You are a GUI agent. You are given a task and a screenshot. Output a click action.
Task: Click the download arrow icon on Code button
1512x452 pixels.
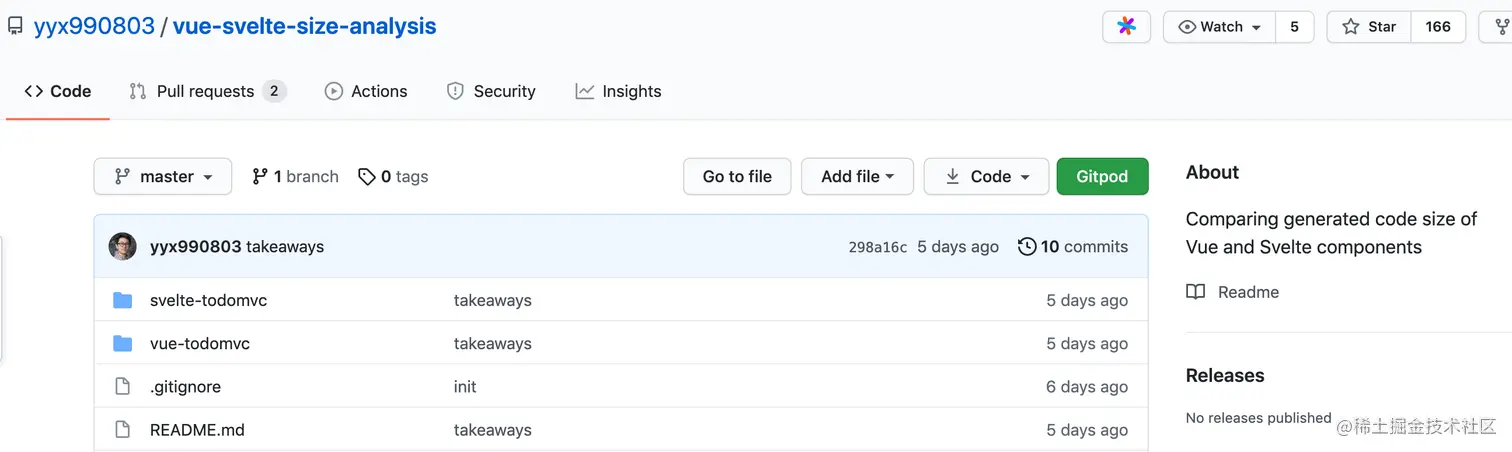tap(951, 176)
